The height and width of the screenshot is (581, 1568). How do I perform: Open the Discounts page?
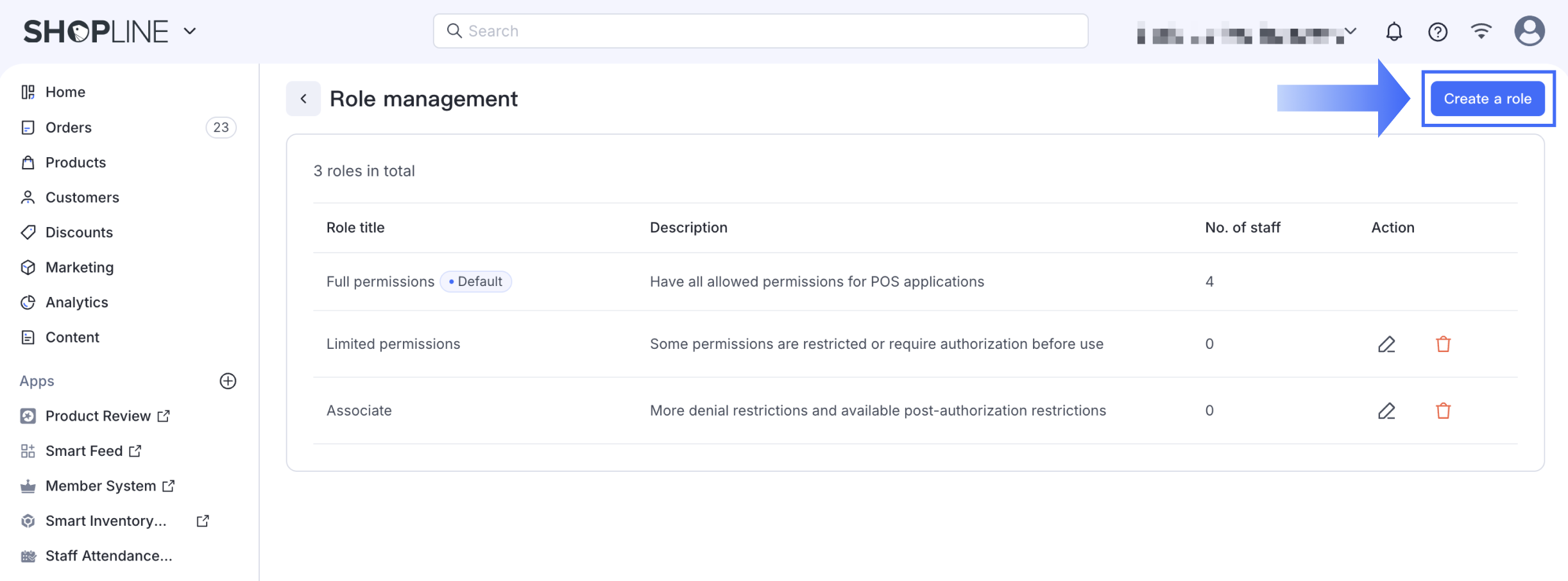click(x=79, y=232)
